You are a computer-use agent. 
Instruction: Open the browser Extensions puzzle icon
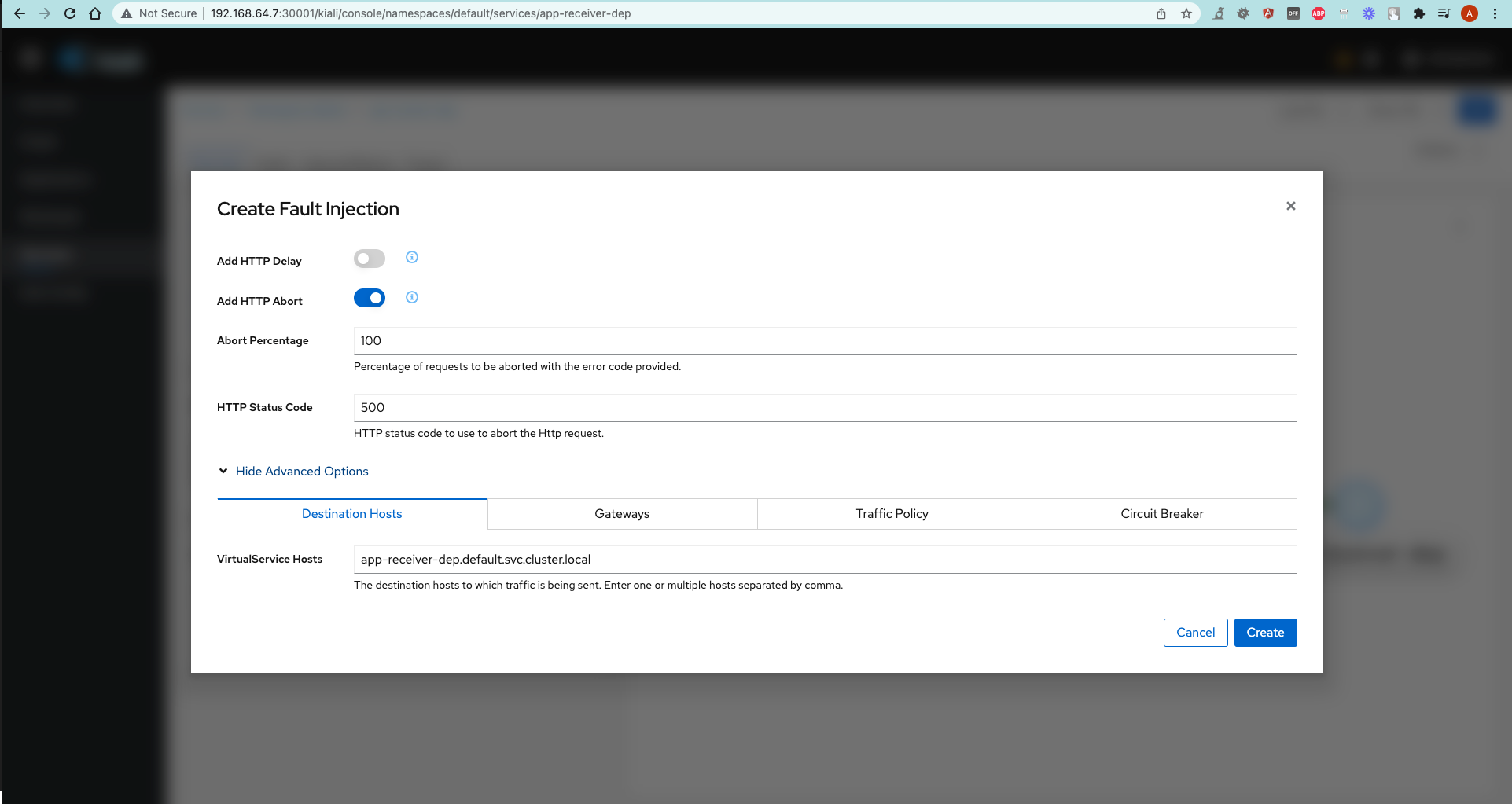pyautogui.click(x=1419, y=13)
